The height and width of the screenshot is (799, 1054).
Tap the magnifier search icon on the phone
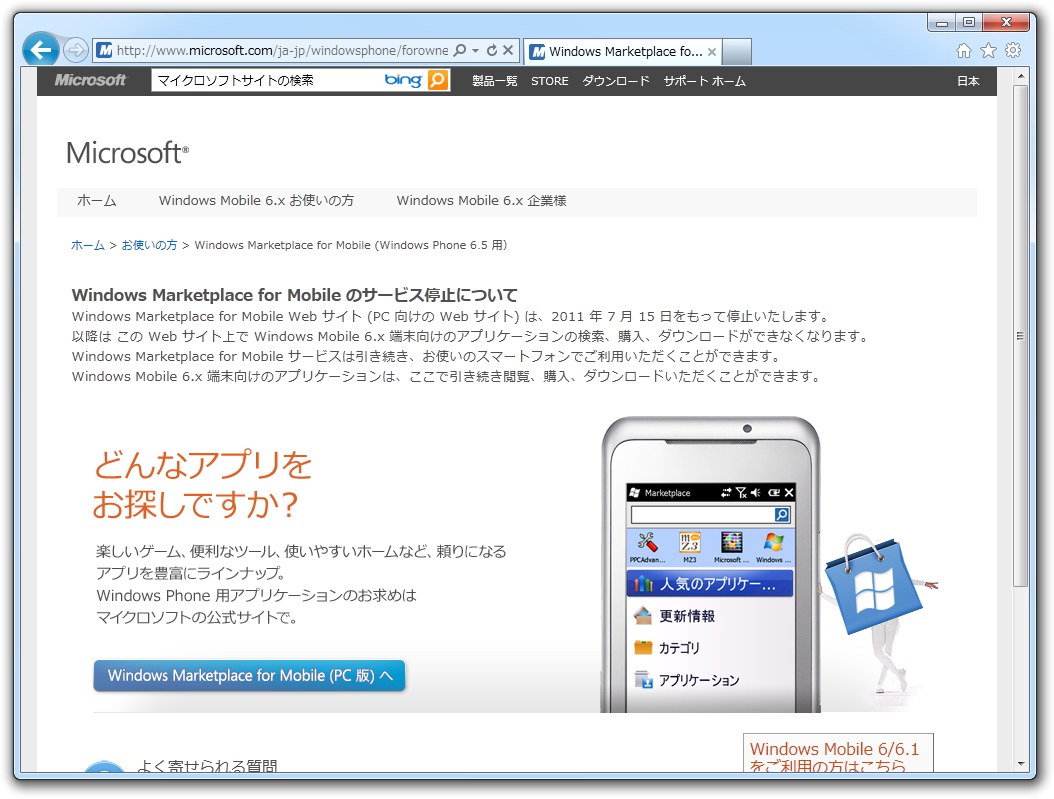781,514
